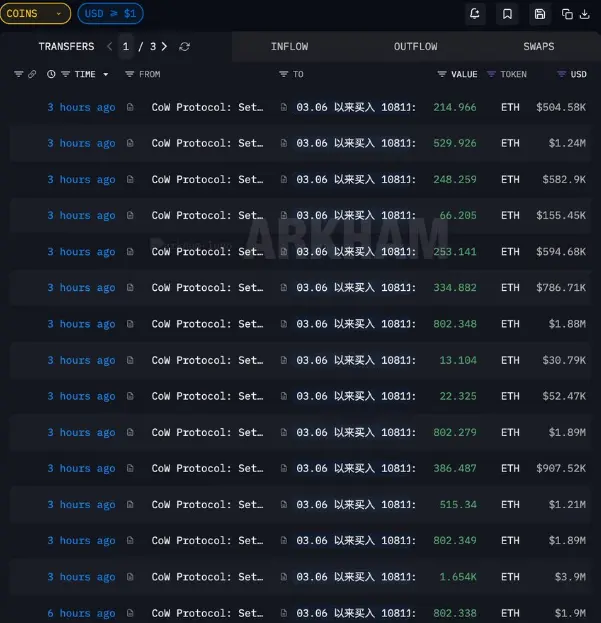Image resolution: width=601 pixels, height=623 pixels.
Task: Open the TIME column filter icon
Action: point(66,74)
